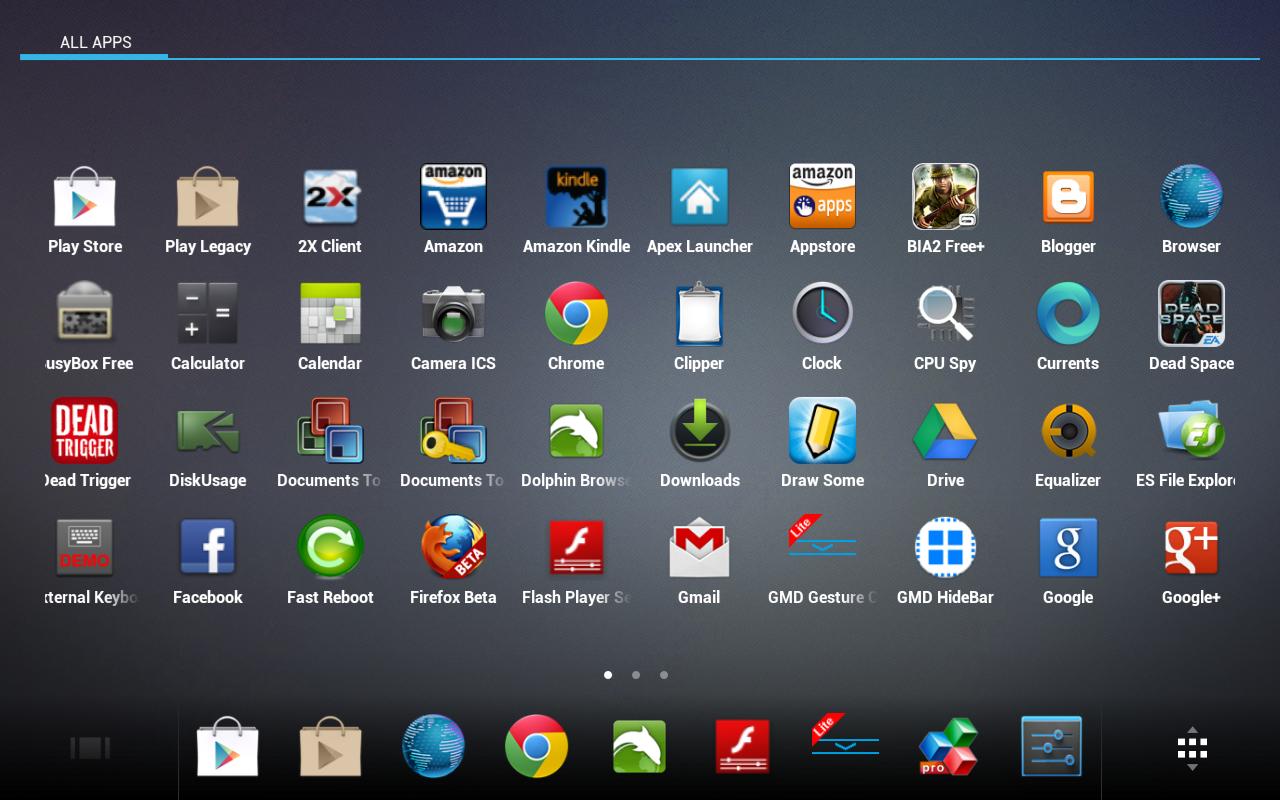Select the ALL APPS tab
The height and width of the screenshot is (800, 1280).
tap(95, 42)
